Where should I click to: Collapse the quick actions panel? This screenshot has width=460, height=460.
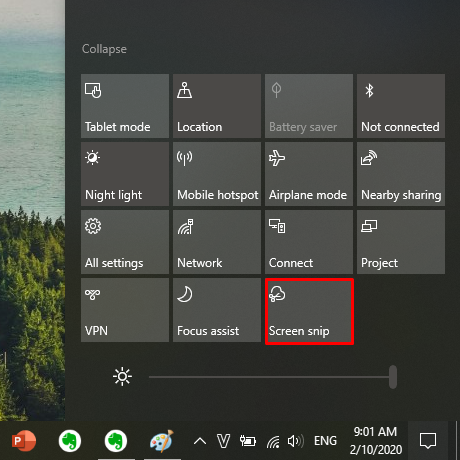[104, 49]
